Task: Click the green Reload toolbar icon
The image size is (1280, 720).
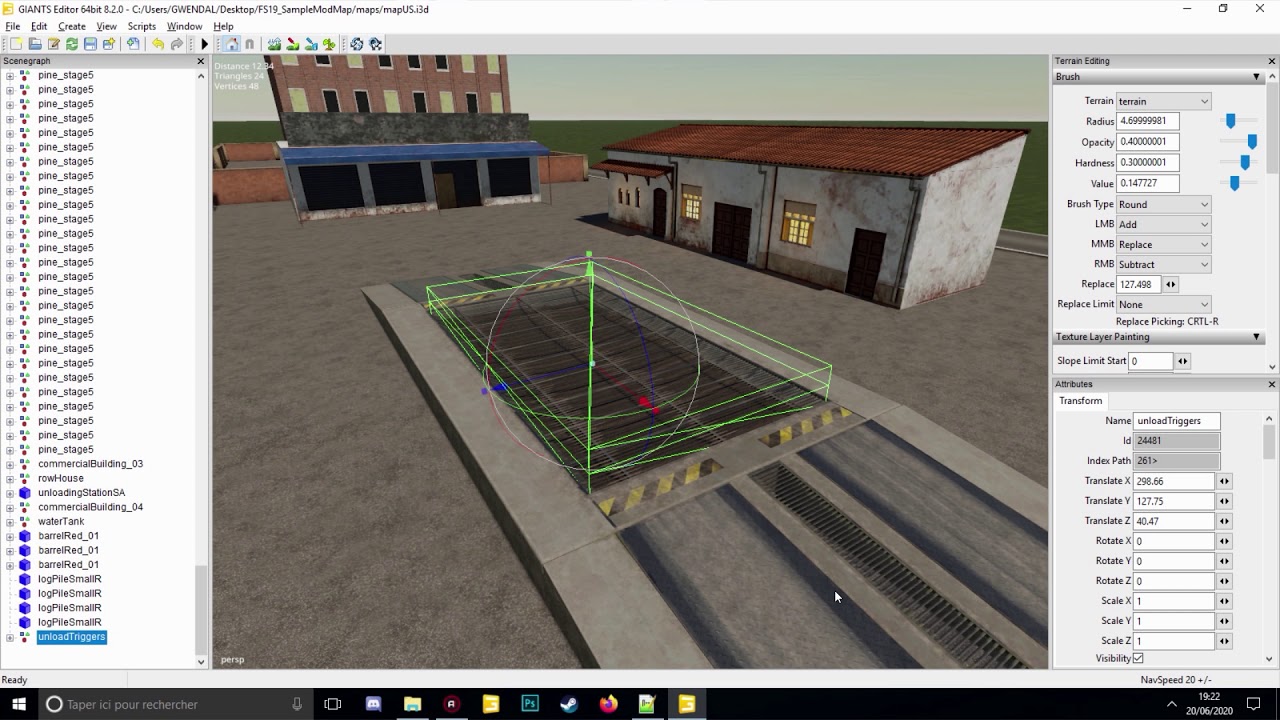Action: (72, 44)
